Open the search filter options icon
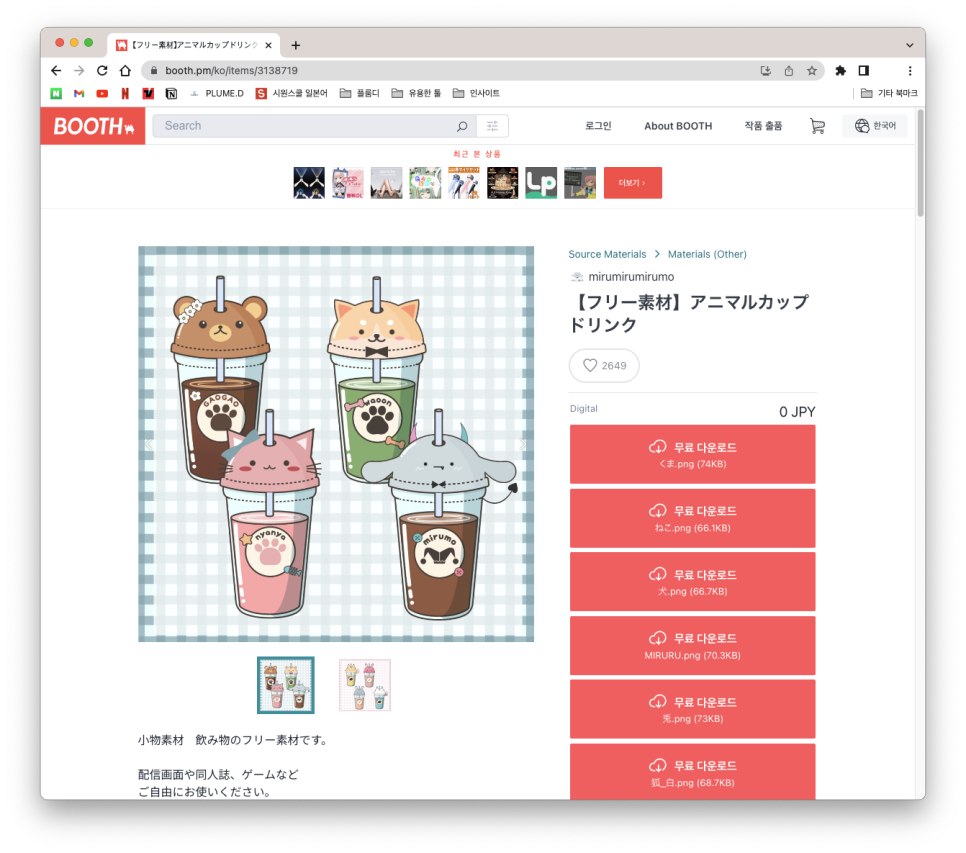This screenshot has width=966, height=853. click(x=492, y=126)
